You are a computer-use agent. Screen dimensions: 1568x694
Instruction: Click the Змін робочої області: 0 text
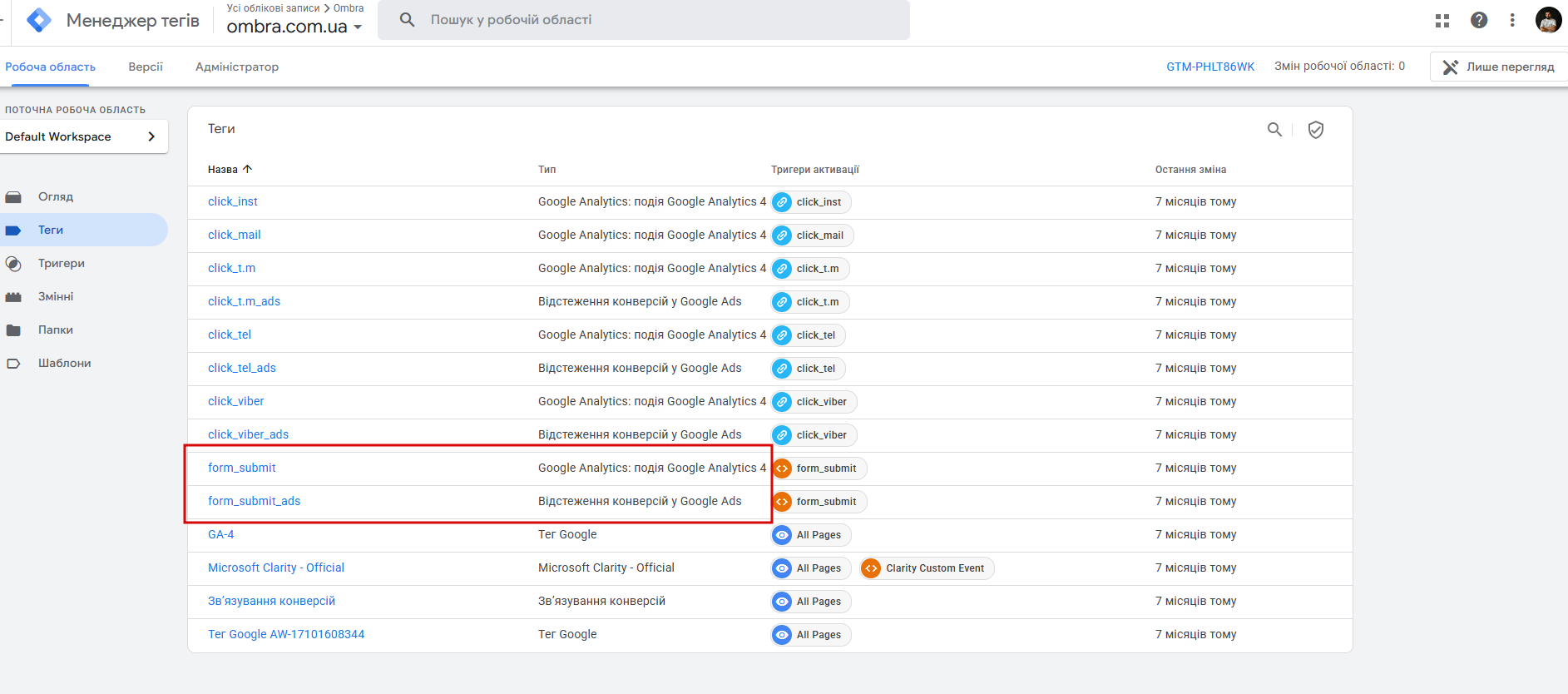[1339, 67]
